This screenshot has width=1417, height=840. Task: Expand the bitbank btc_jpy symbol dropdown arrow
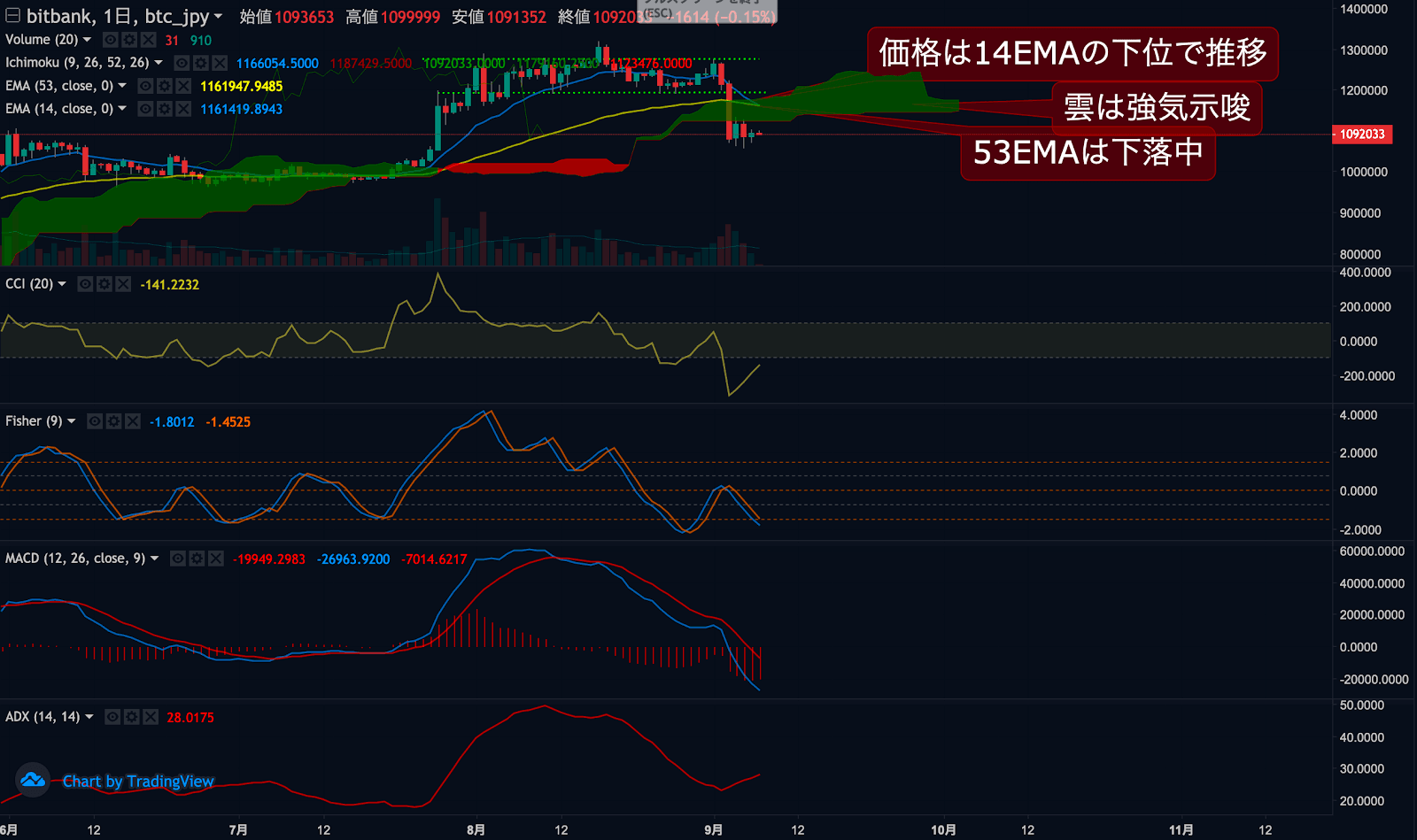point(218,16)
